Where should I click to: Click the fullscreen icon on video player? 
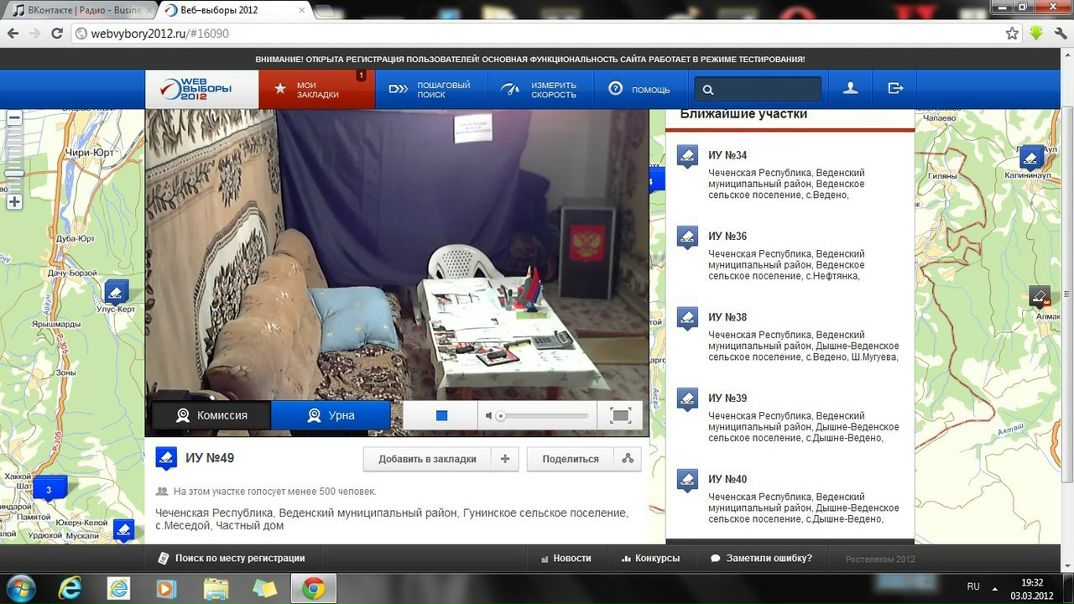620,416
